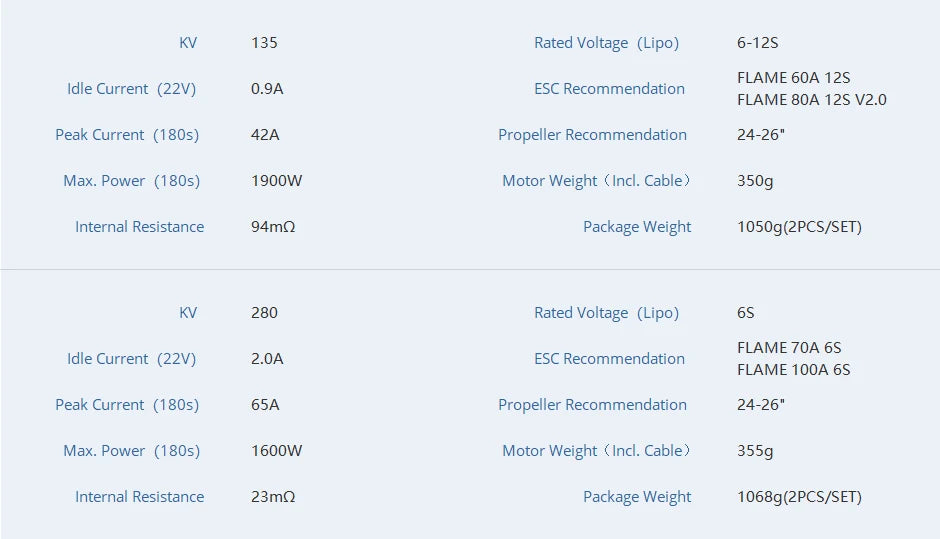Select the 350g motor weight value
Image resolution: width=940 pixels, height=539 pixels.
tap(755, 181)
